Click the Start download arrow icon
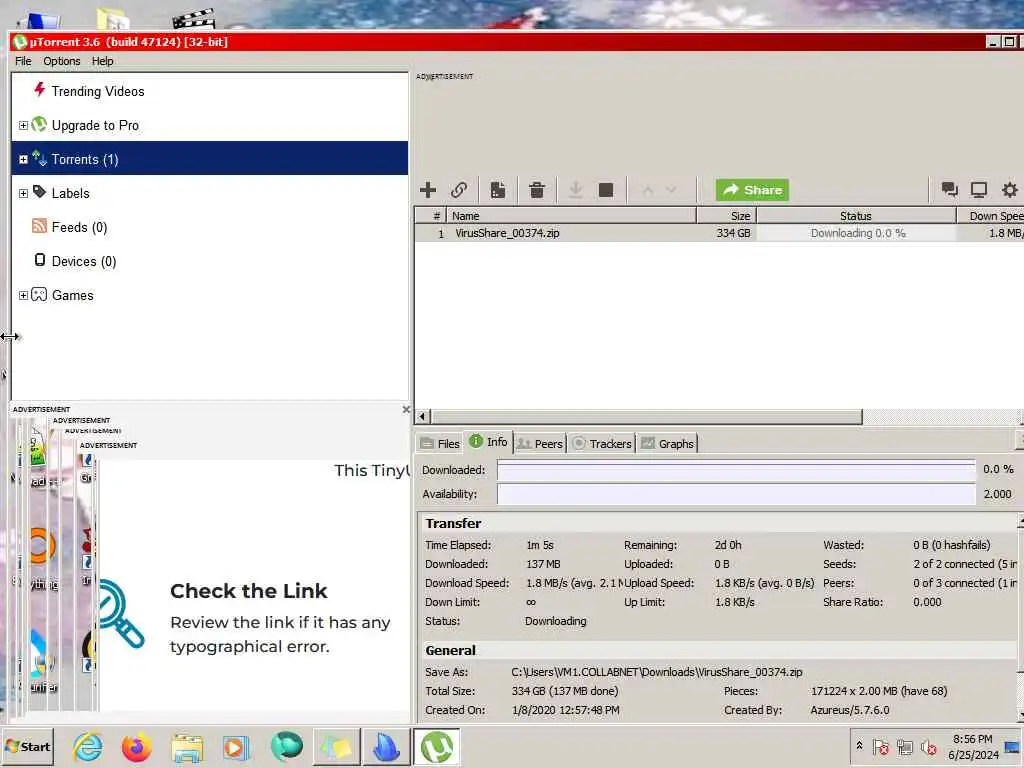Image resolution: width=1024 pixels, height=768 pixels. pyautogui.click(x=575, y=190)
